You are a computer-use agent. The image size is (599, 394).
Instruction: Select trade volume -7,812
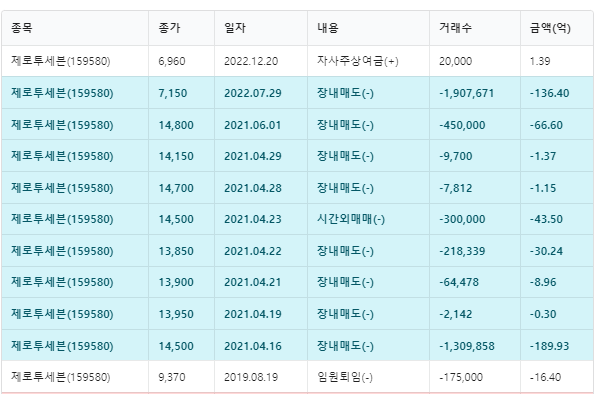click(456, 188)
